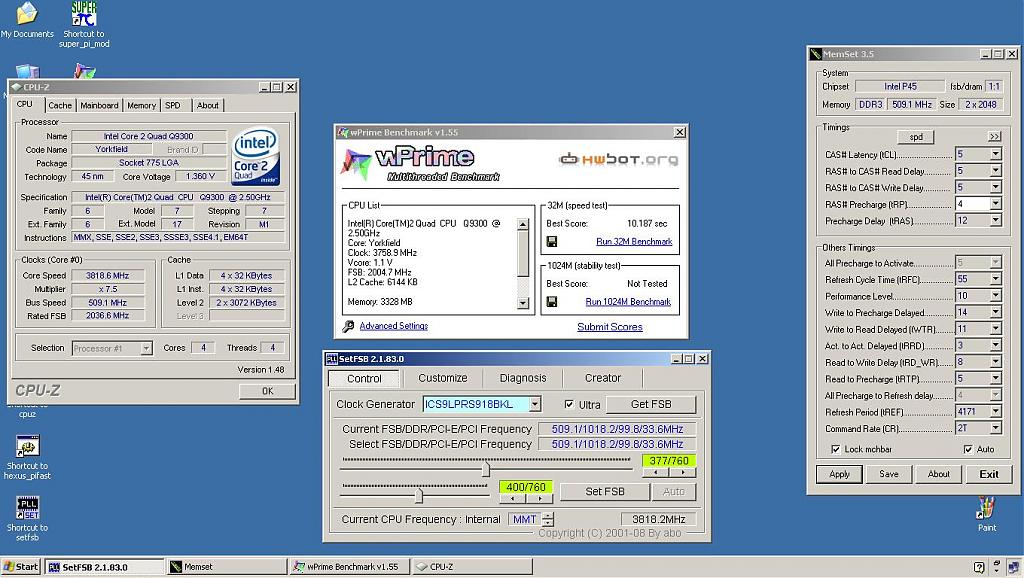The width and height of the screenshot is (1024, 578).
Task: Click Apply button in MemSet
Action: coord(839,474)
